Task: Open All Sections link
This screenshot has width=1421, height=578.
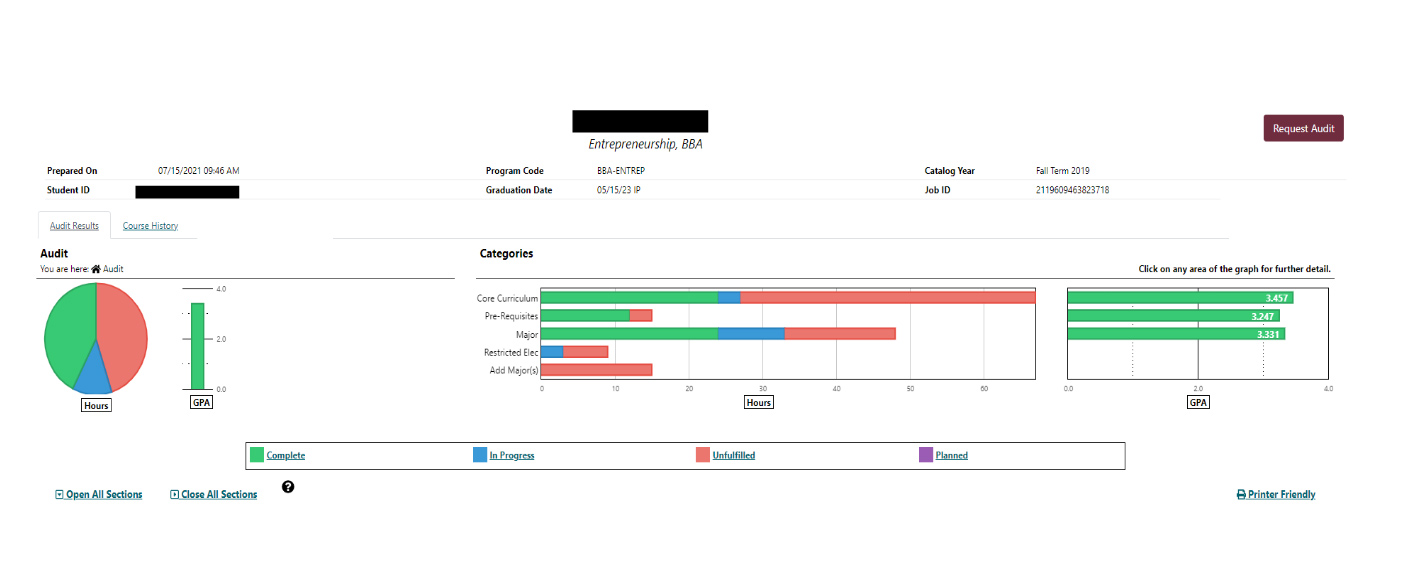Action: pos(104,495)
